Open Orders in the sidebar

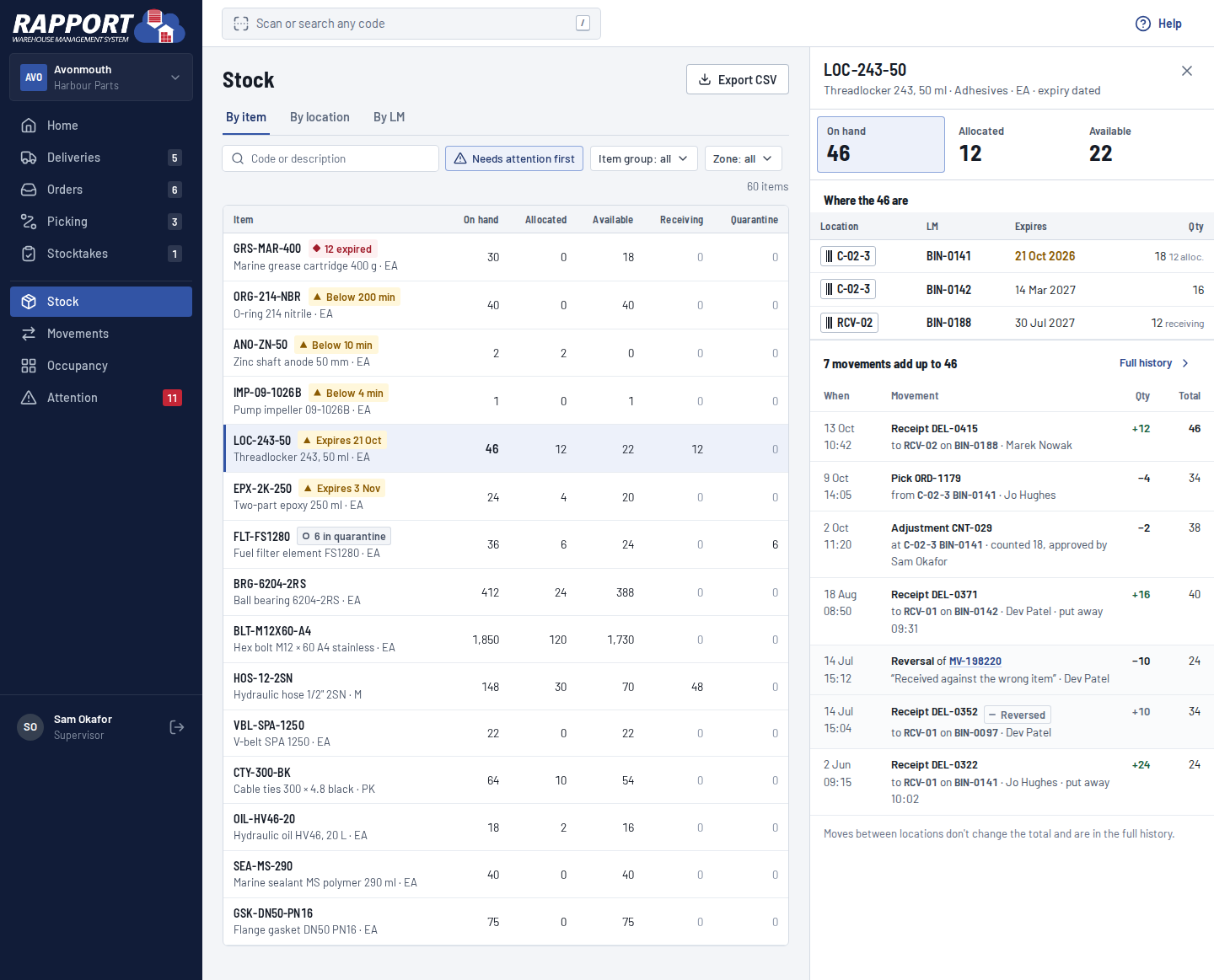[x=101, y=190]
